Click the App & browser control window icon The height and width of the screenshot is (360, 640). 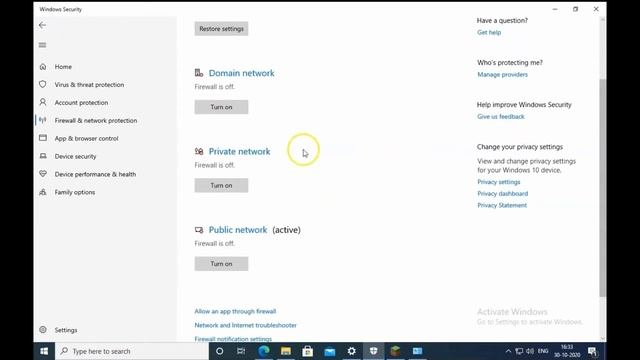click(43, 138)
